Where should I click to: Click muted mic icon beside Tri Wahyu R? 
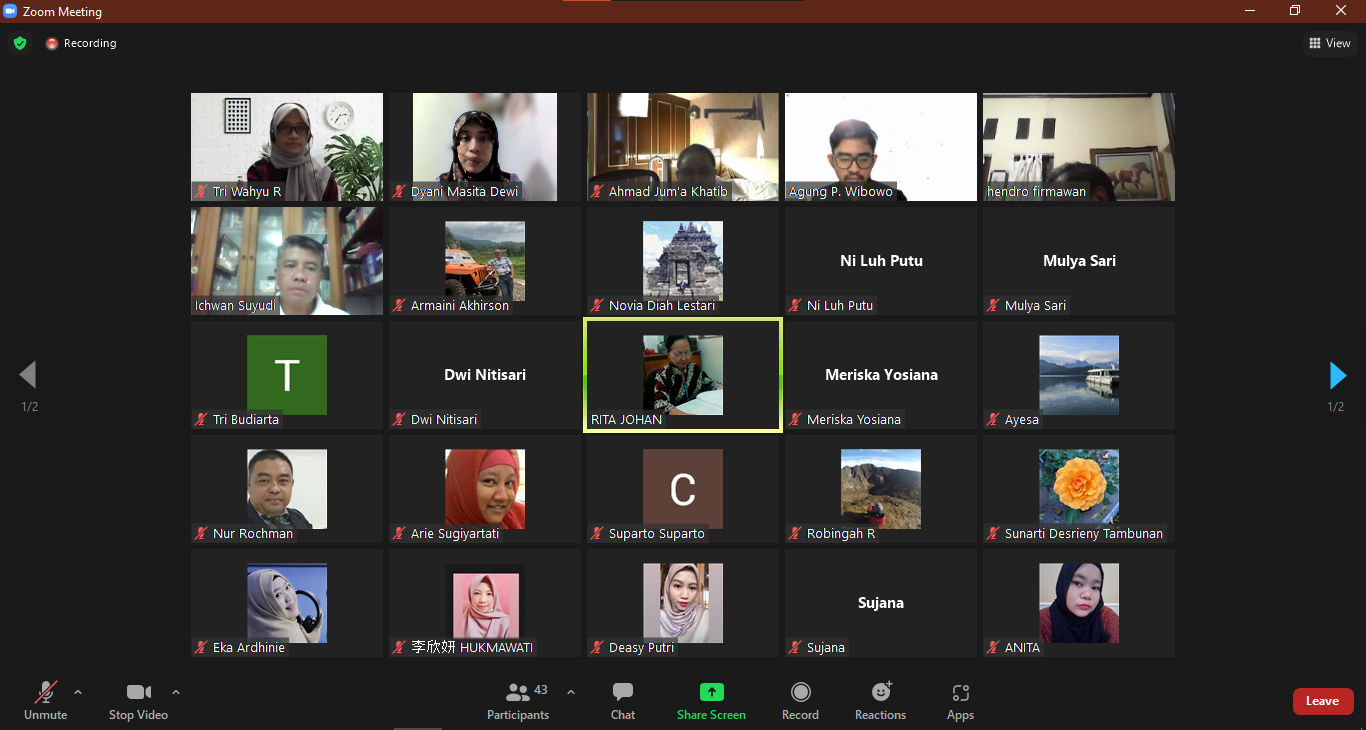coord(202,192)
